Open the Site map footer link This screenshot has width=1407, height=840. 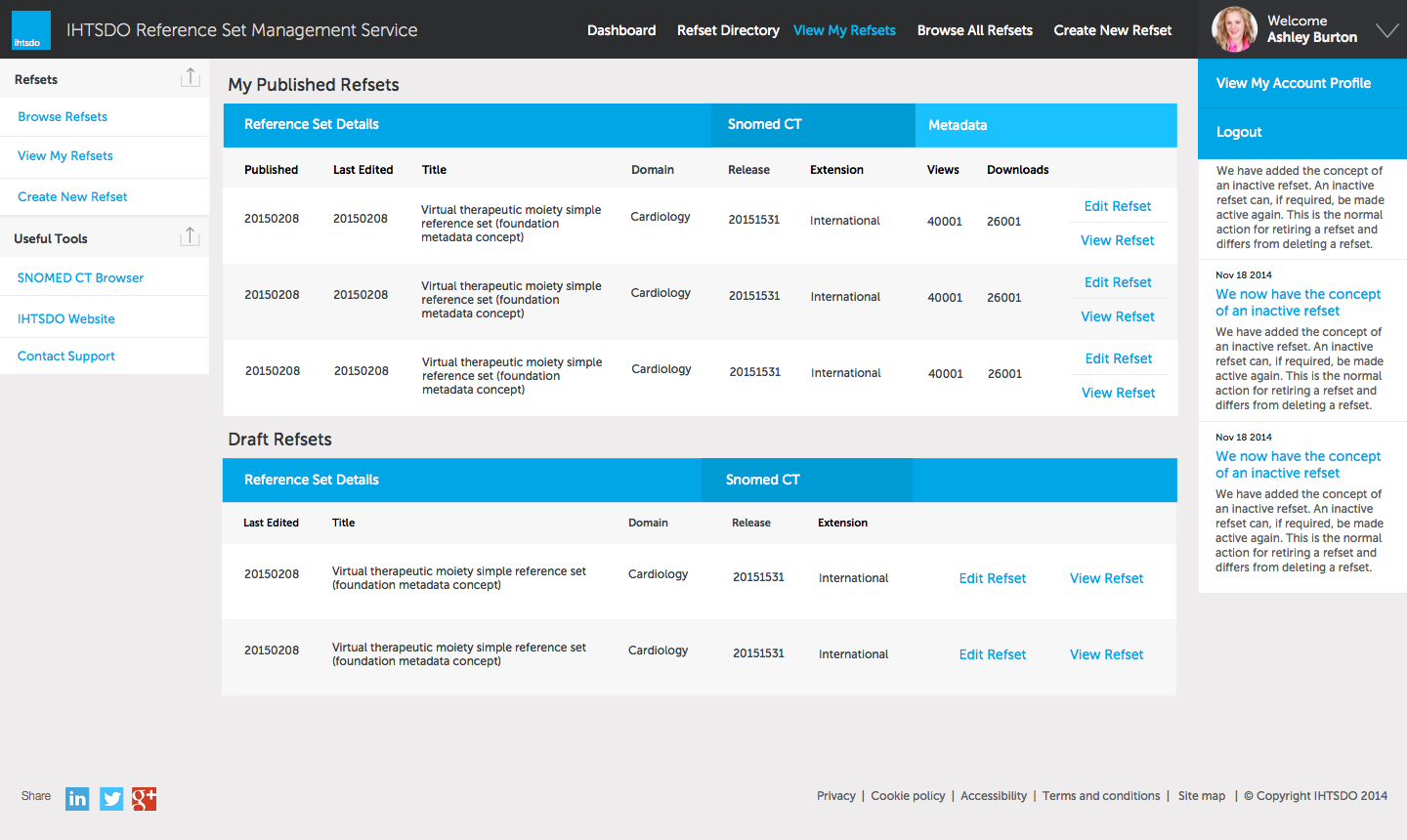1202,796
